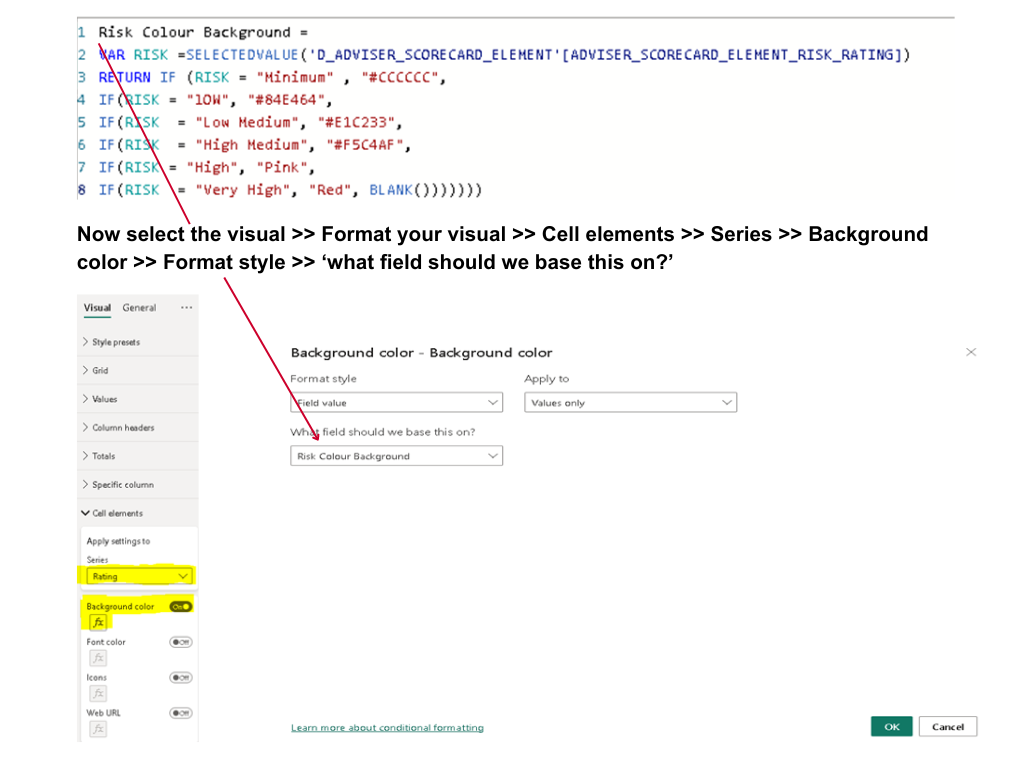Switch to the General tab
Screen dimensions: 1024x768
[139, 308]
